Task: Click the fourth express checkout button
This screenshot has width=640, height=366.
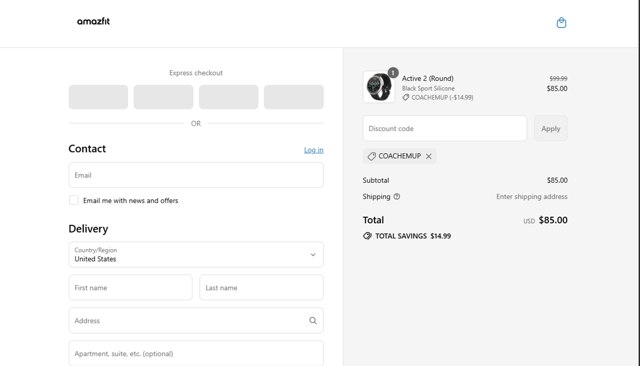Action: pos(294,97)
